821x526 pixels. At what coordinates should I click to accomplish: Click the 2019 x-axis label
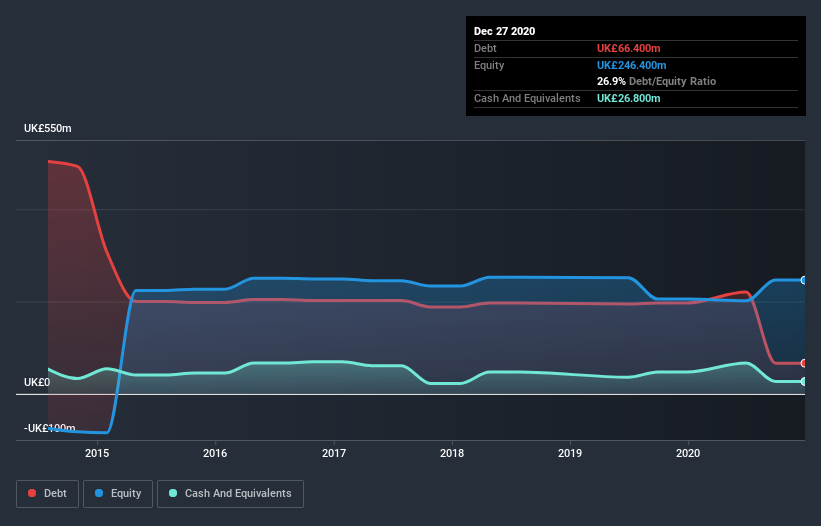coord(570,453)
